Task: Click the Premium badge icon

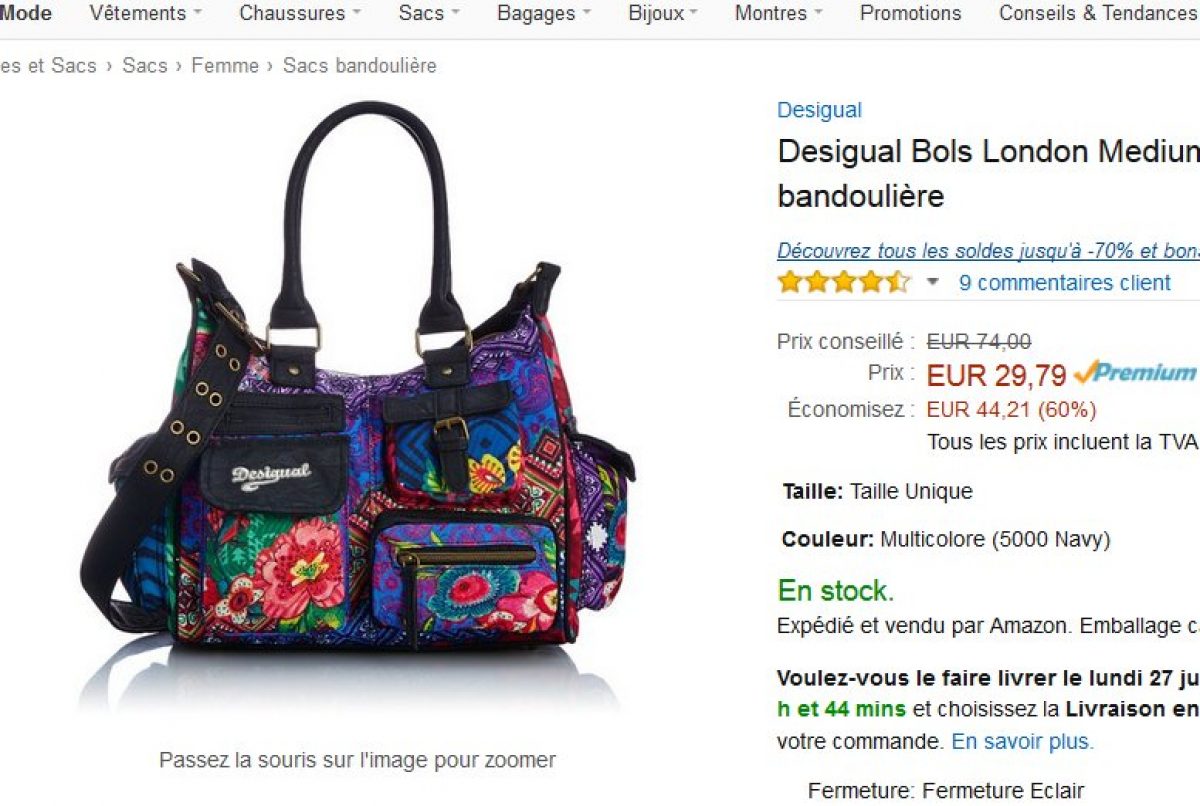Action: pyautogui.click(x=1135, y=374)
